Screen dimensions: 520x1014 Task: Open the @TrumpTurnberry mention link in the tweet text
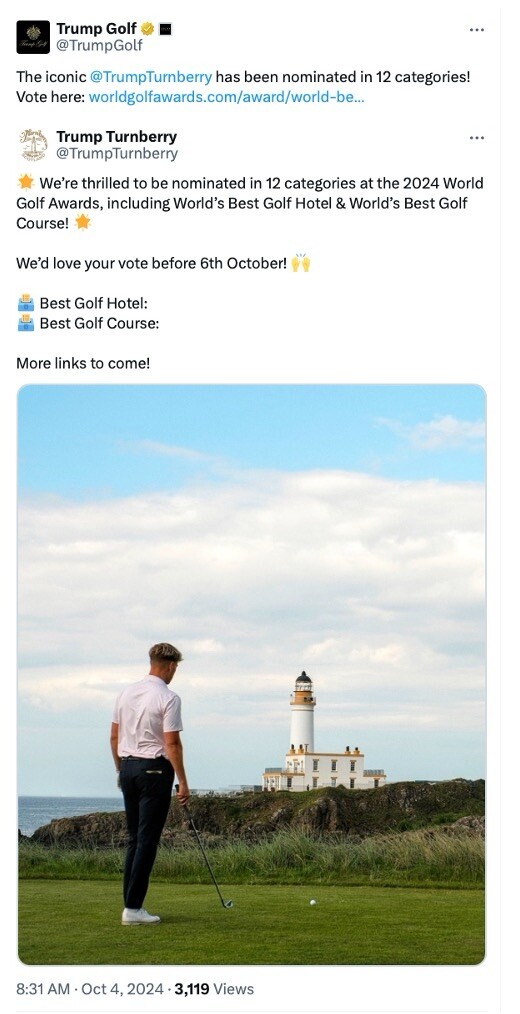pos(151,77)
